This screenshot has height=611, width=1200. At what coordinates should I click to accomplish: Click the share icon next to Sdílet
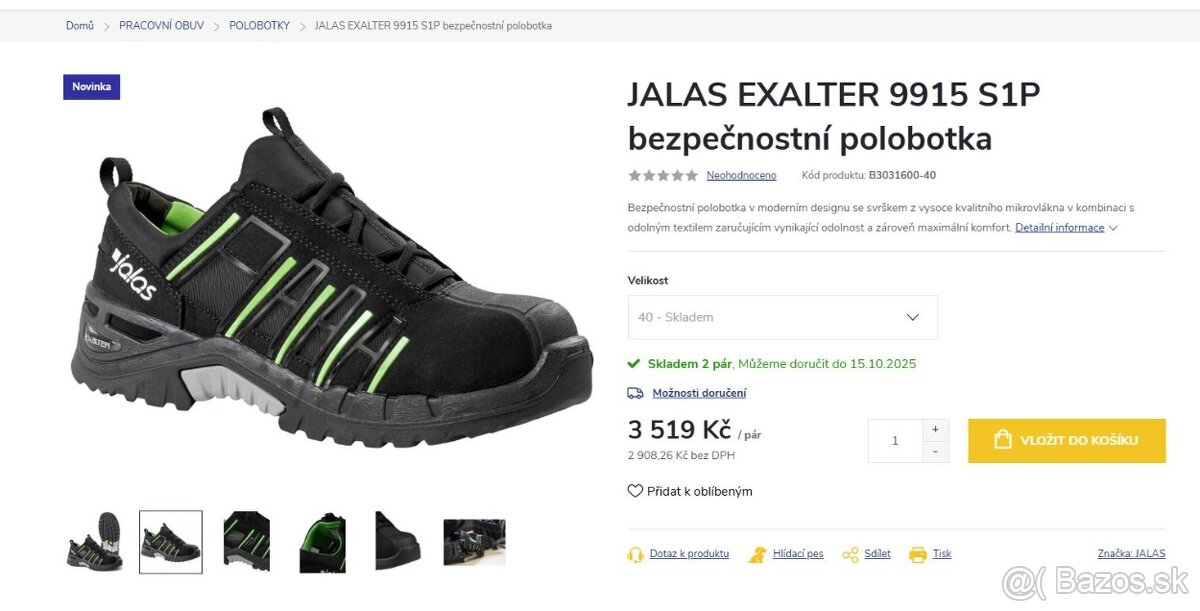pyautogui.click(x=850, y=554)
